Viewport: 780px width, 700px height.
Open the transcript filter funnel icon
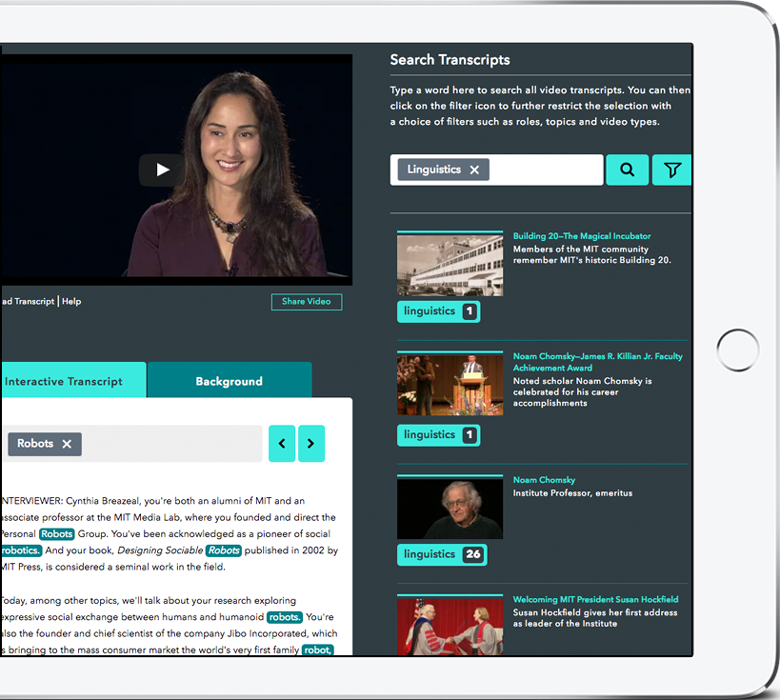pos(672,170)
